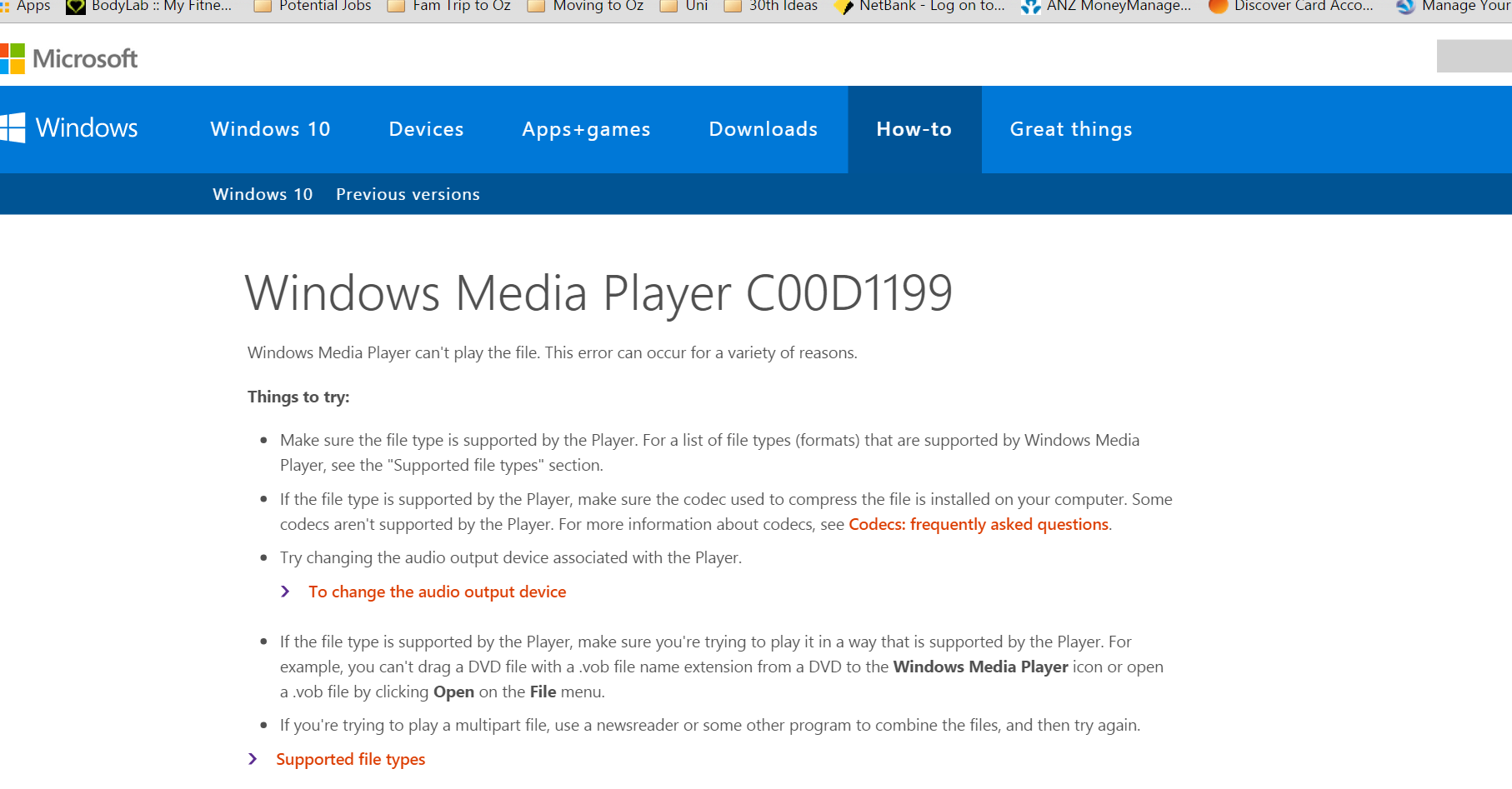
Task: Open the Codecs: frequently asked questions link
Action: pos(979,524)
